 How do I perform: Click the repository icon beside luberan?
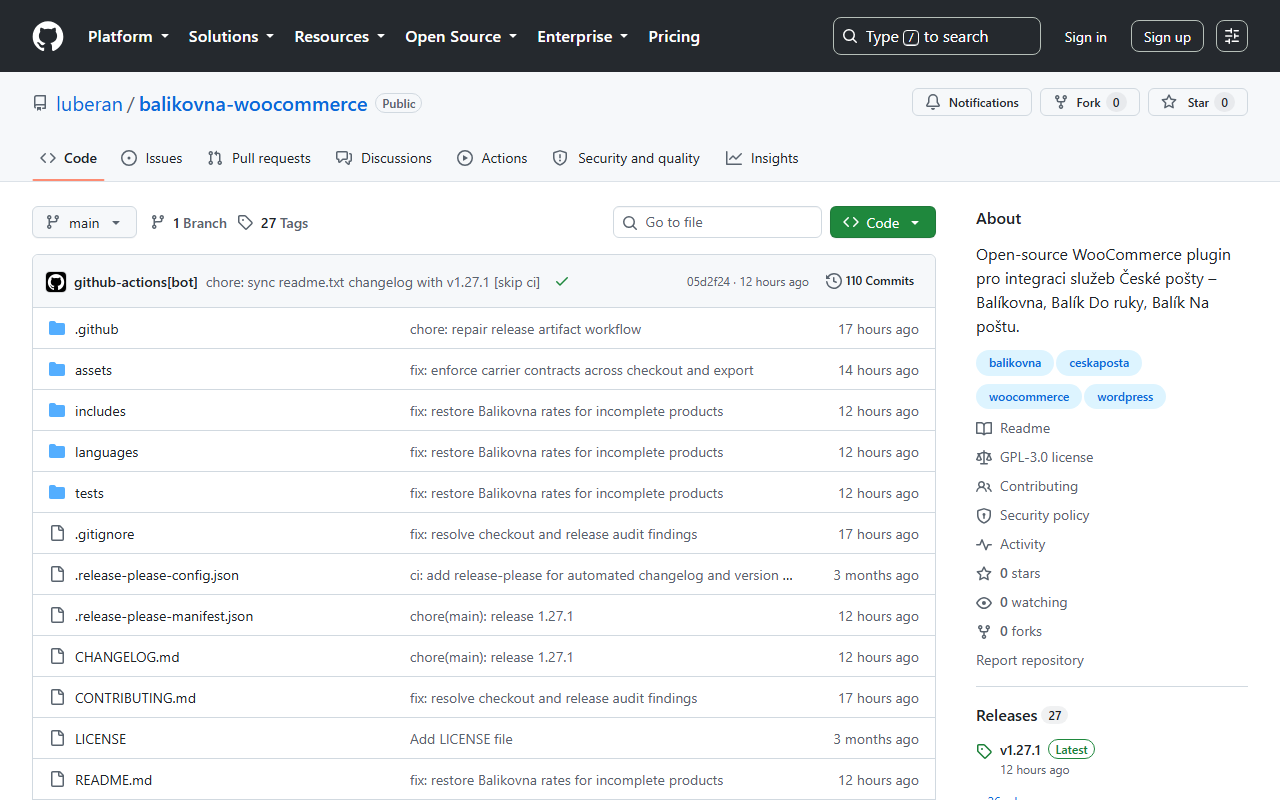tap(40, 103)
